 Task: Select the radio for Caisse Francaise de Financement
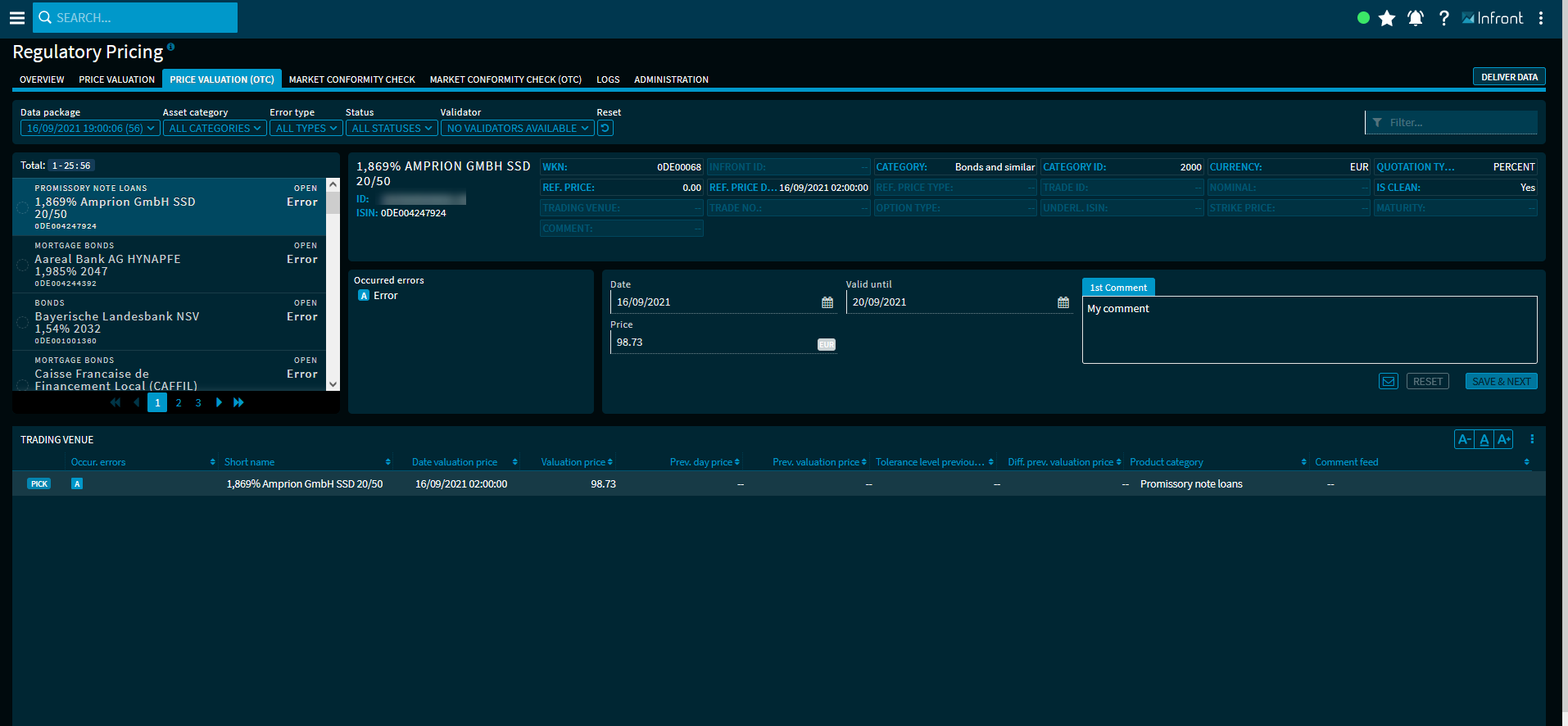pos(22,385)
